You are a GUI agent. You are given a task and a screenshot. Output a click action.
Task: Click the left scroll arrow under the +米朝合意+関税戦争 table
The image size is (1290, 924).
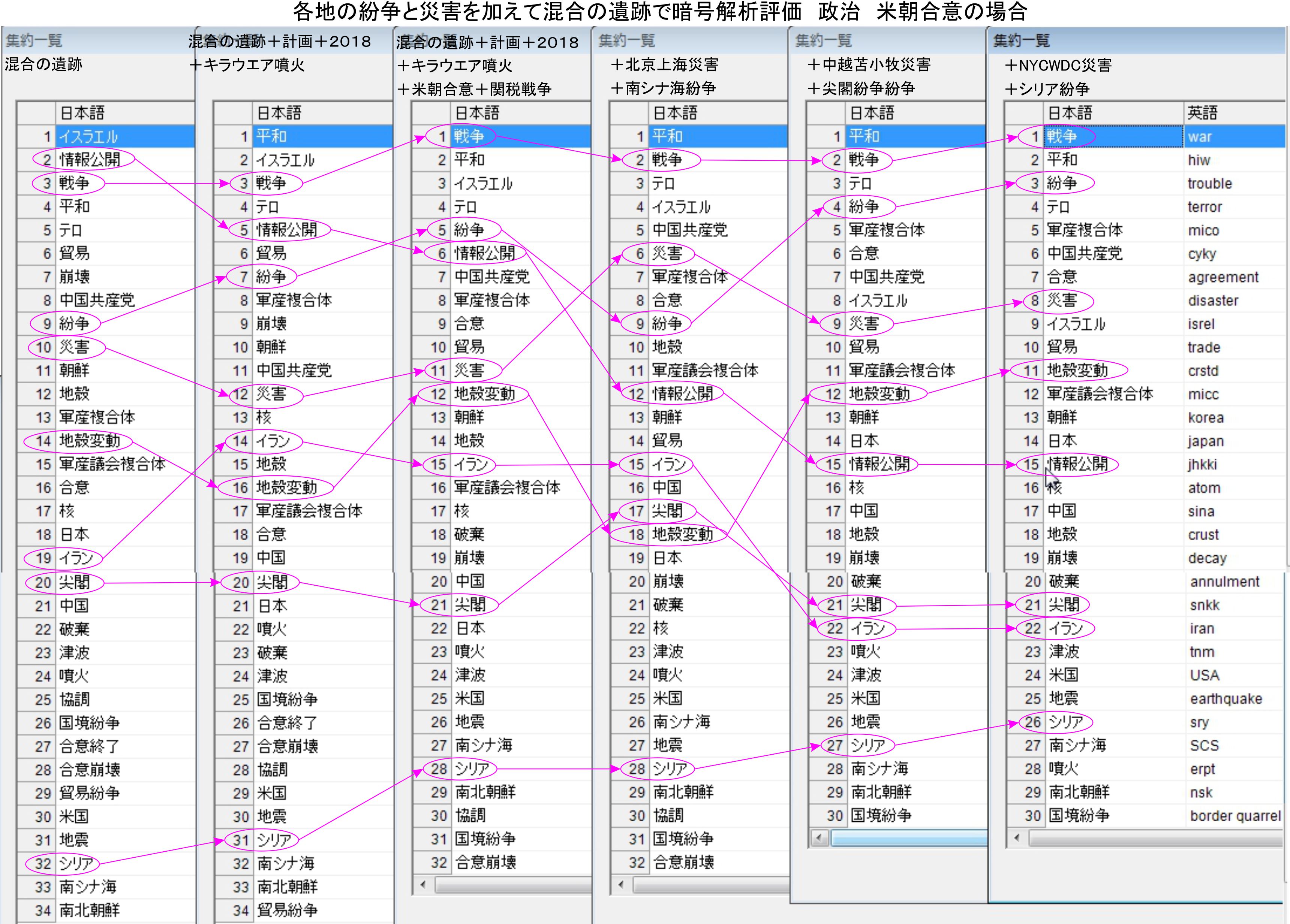[423, 885]
